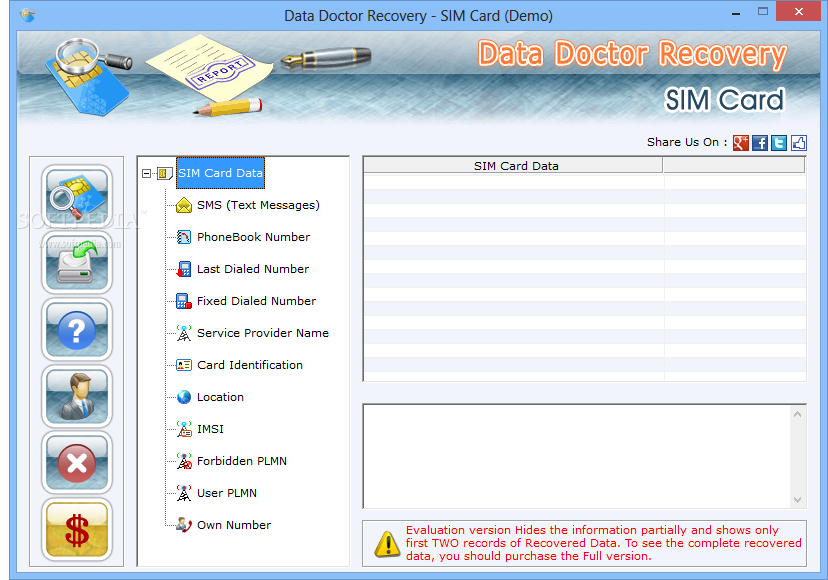The height and width of the screenshot is (580, 828).
Task: Select SIM Card Data tree root
Action: (x=220, y=173)
